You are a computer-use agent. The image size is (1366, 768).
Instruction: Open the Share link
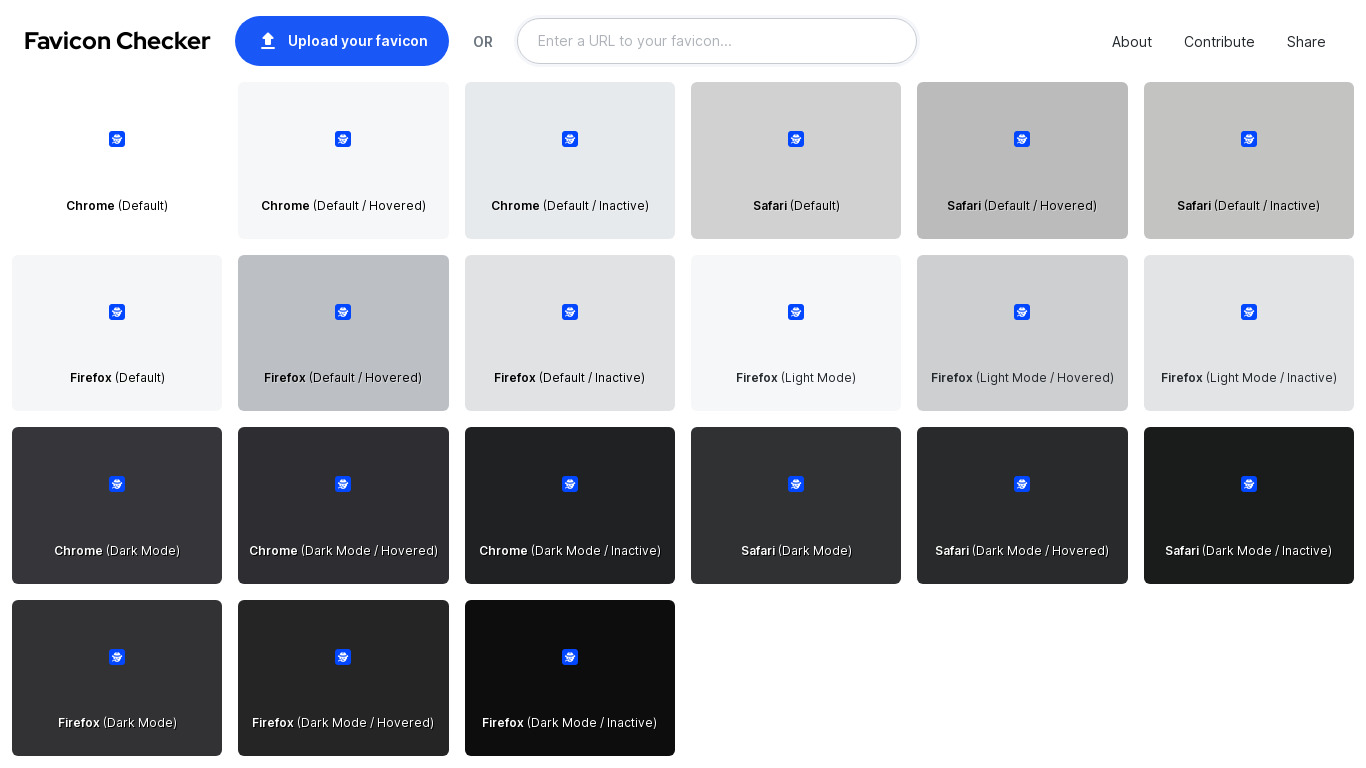click(x=1306, y=42)
